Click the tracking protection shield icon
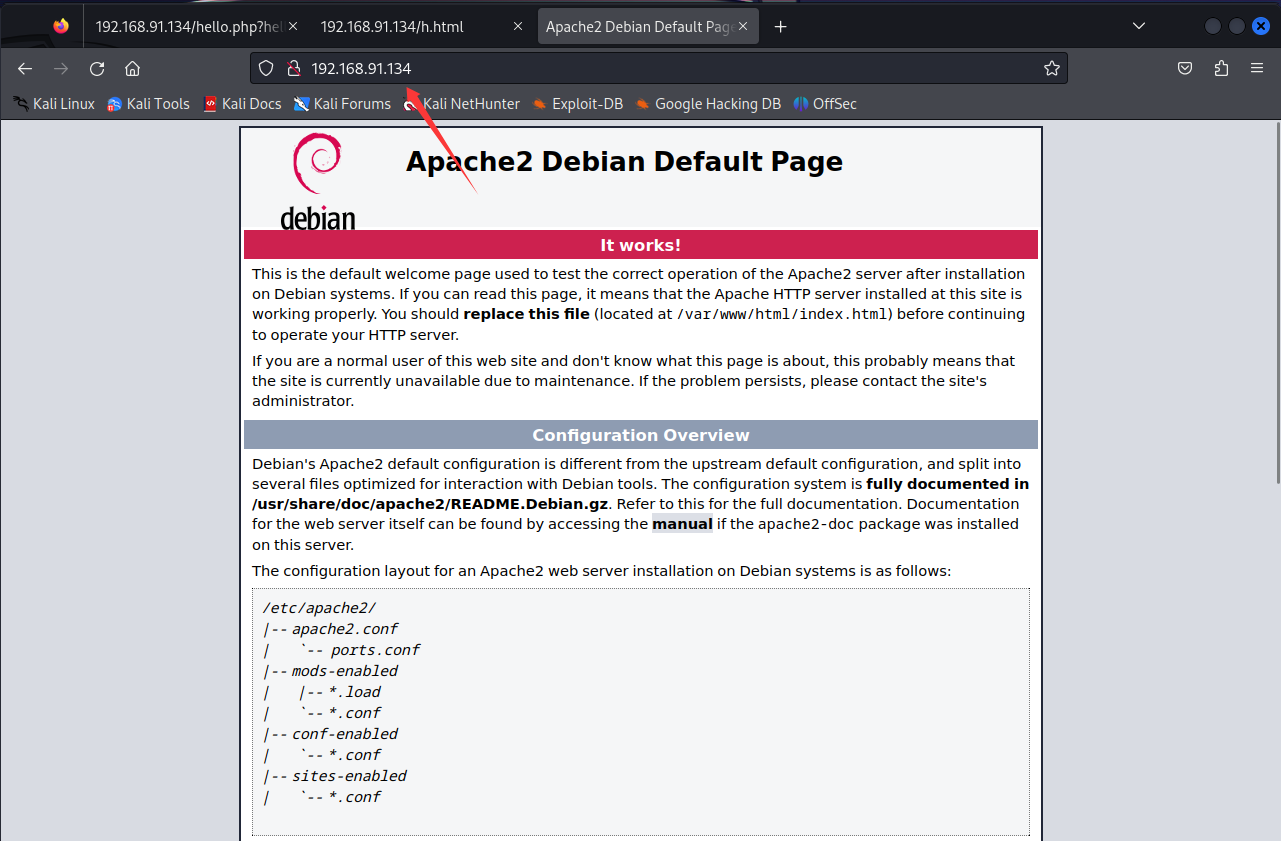 click(x=266, y=68)
